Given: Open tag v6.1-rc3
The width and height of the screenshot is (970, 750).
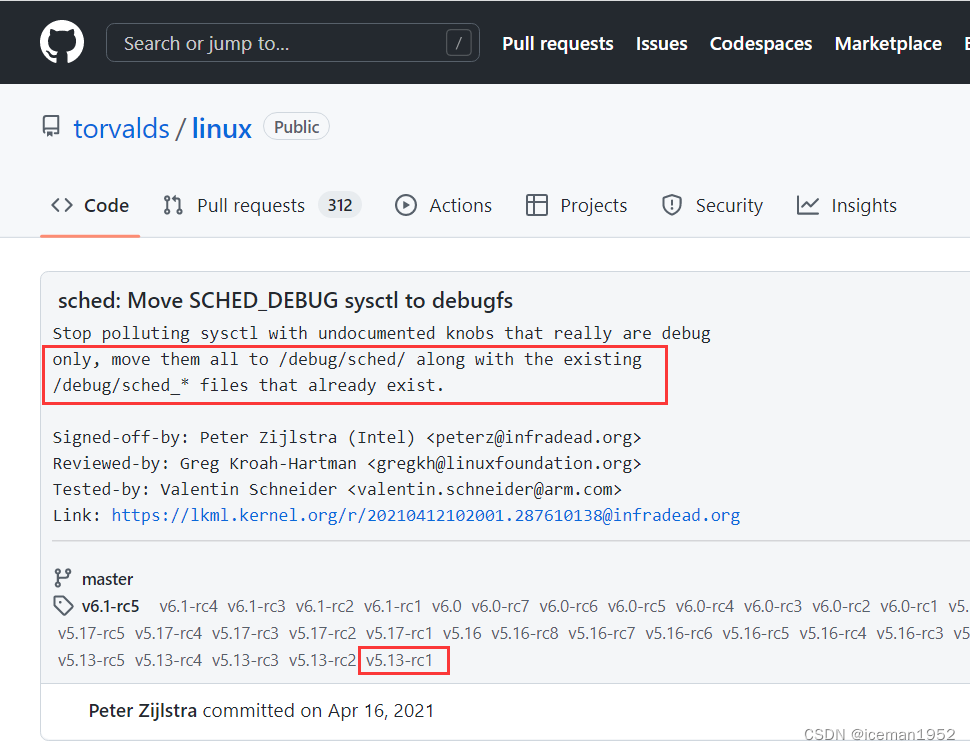Looking at the screenshot, I should pos(257,606).
